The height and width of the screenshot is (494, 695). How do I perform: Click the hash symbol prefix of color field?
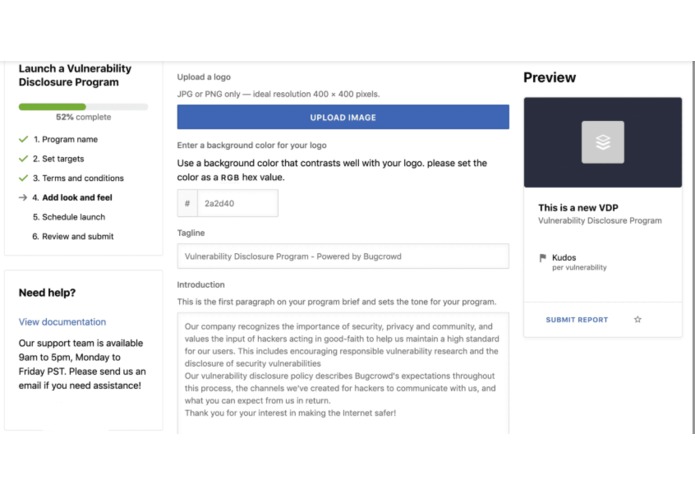pyautogui.click(x=187, y=203)
